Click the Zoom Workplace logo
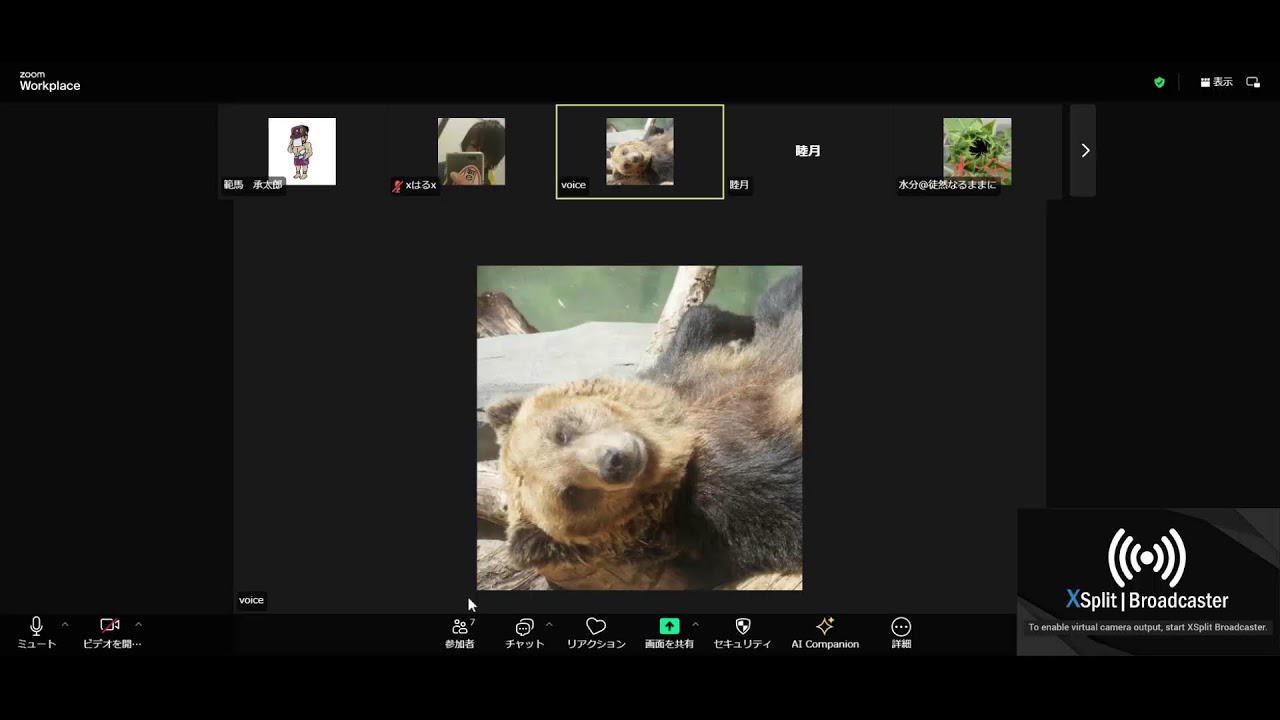 (x=50, y=82)
